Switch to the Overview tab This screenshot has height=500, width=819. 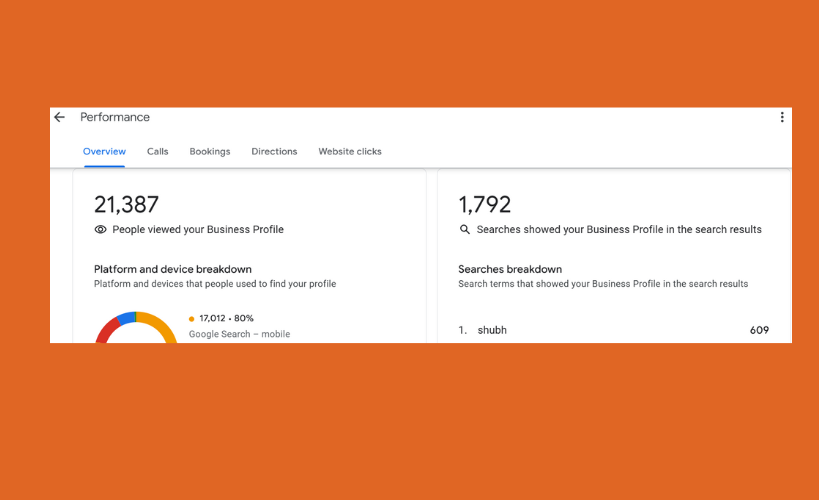(x=104, y=152)
